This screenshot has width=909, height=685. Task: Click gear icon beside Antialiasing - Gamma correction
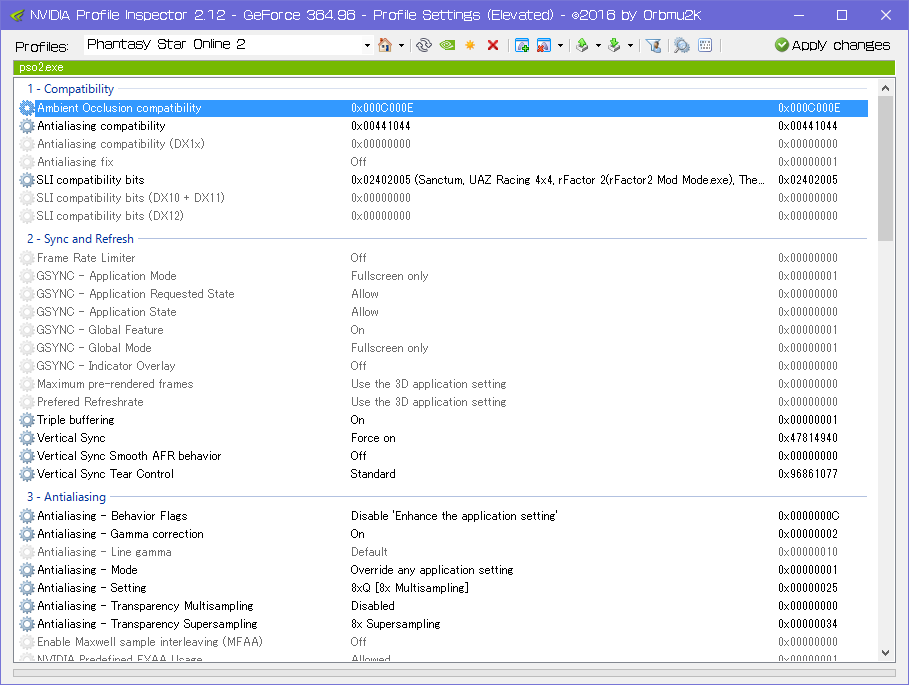(x=27, y=534)
